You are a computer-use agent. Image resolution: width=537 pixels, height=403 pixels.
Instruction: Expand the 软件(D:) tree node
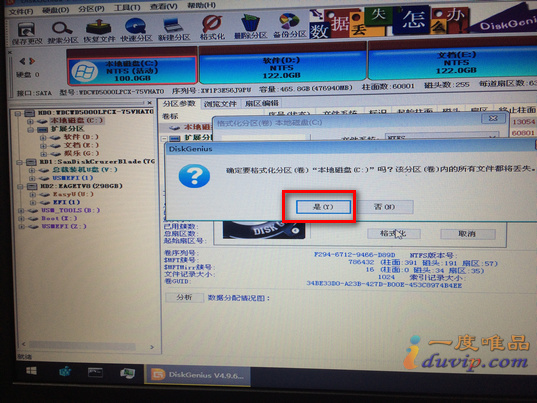(x=43, y=138)
